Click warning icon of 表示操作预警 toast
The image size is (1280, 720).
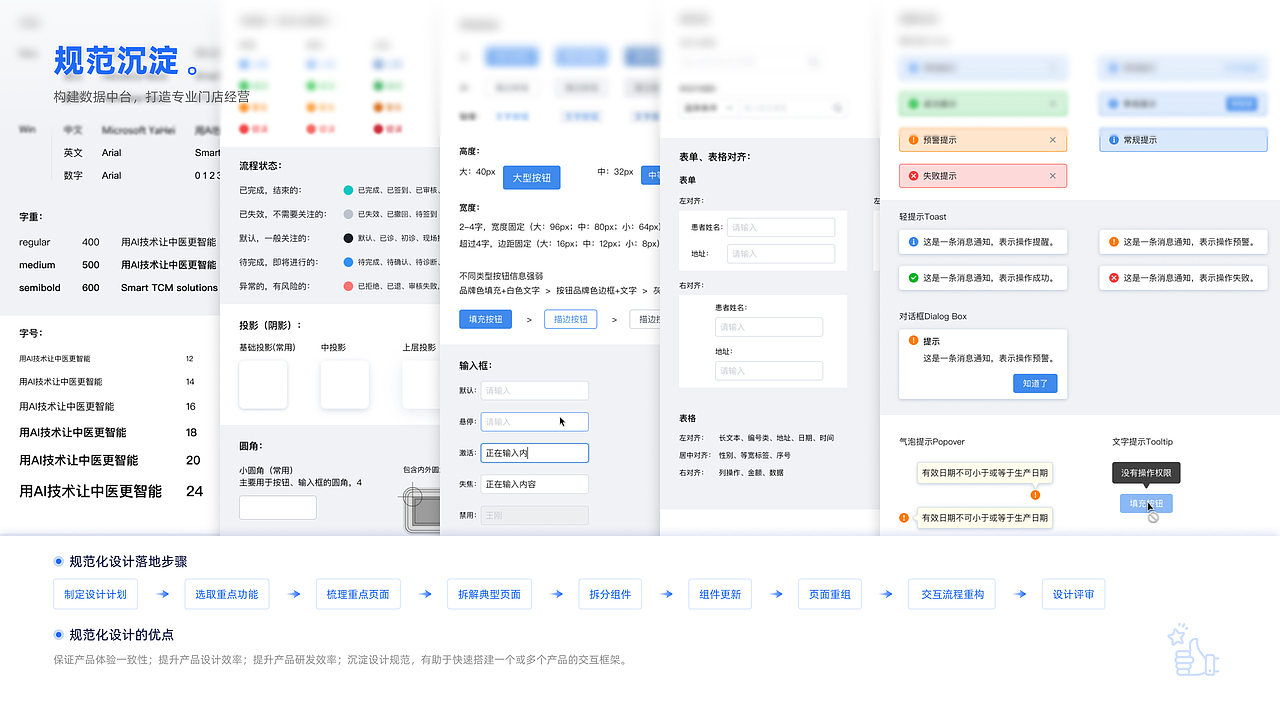click(x=1114, y=242)
